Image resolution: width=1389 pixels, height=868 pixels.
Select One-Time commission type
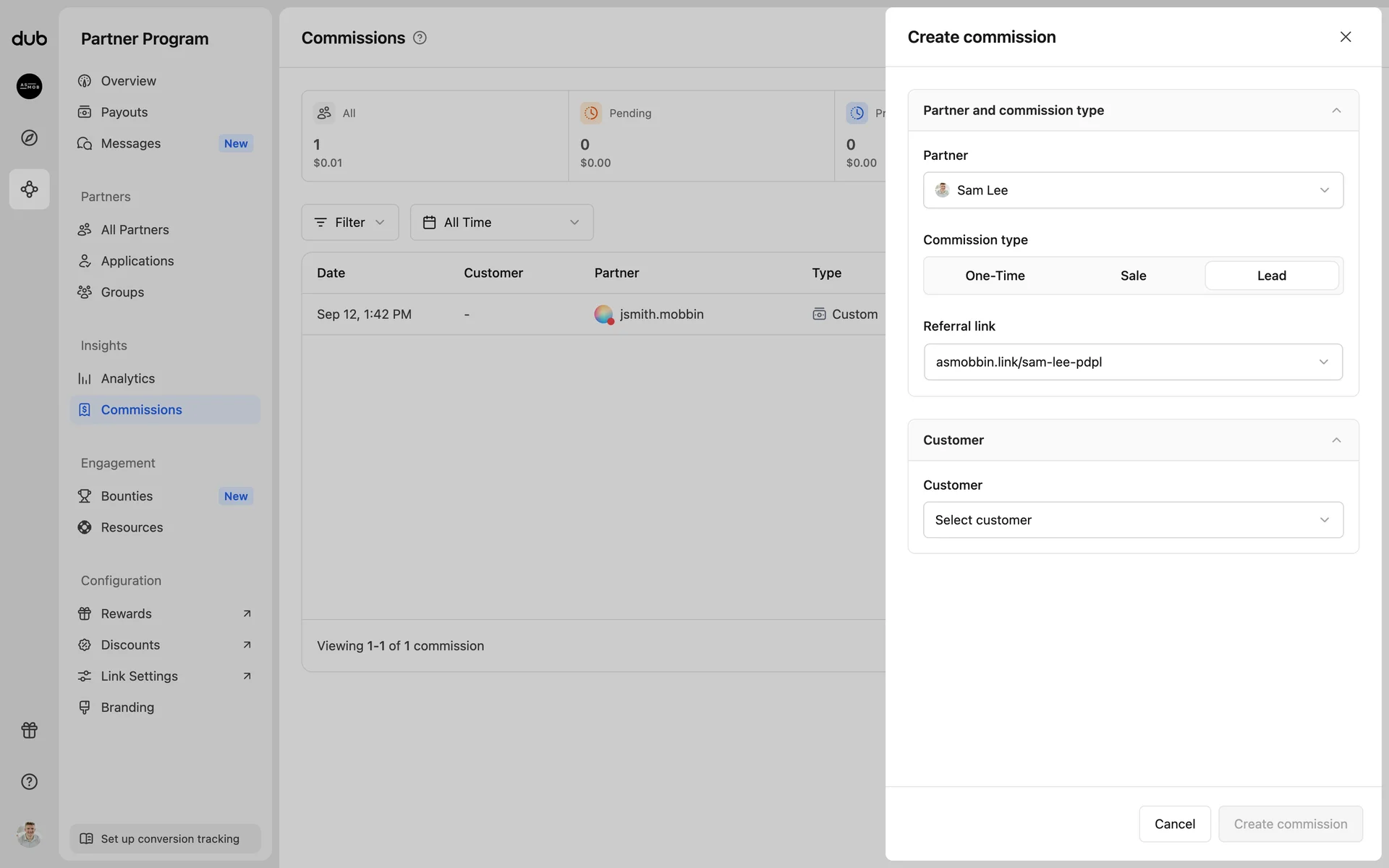(x=995, y=276)
